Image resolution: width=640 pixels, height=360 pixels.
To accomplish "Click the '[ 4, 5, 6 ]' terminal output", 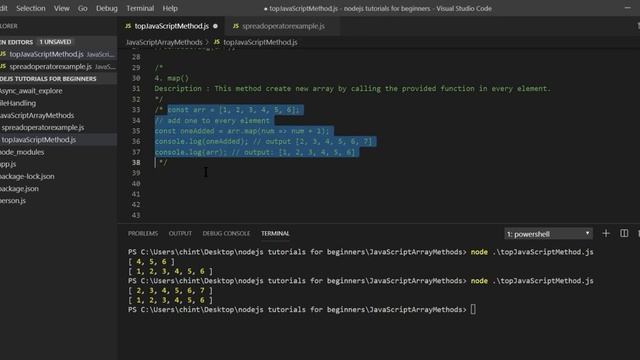I will (x=151, y=262).
